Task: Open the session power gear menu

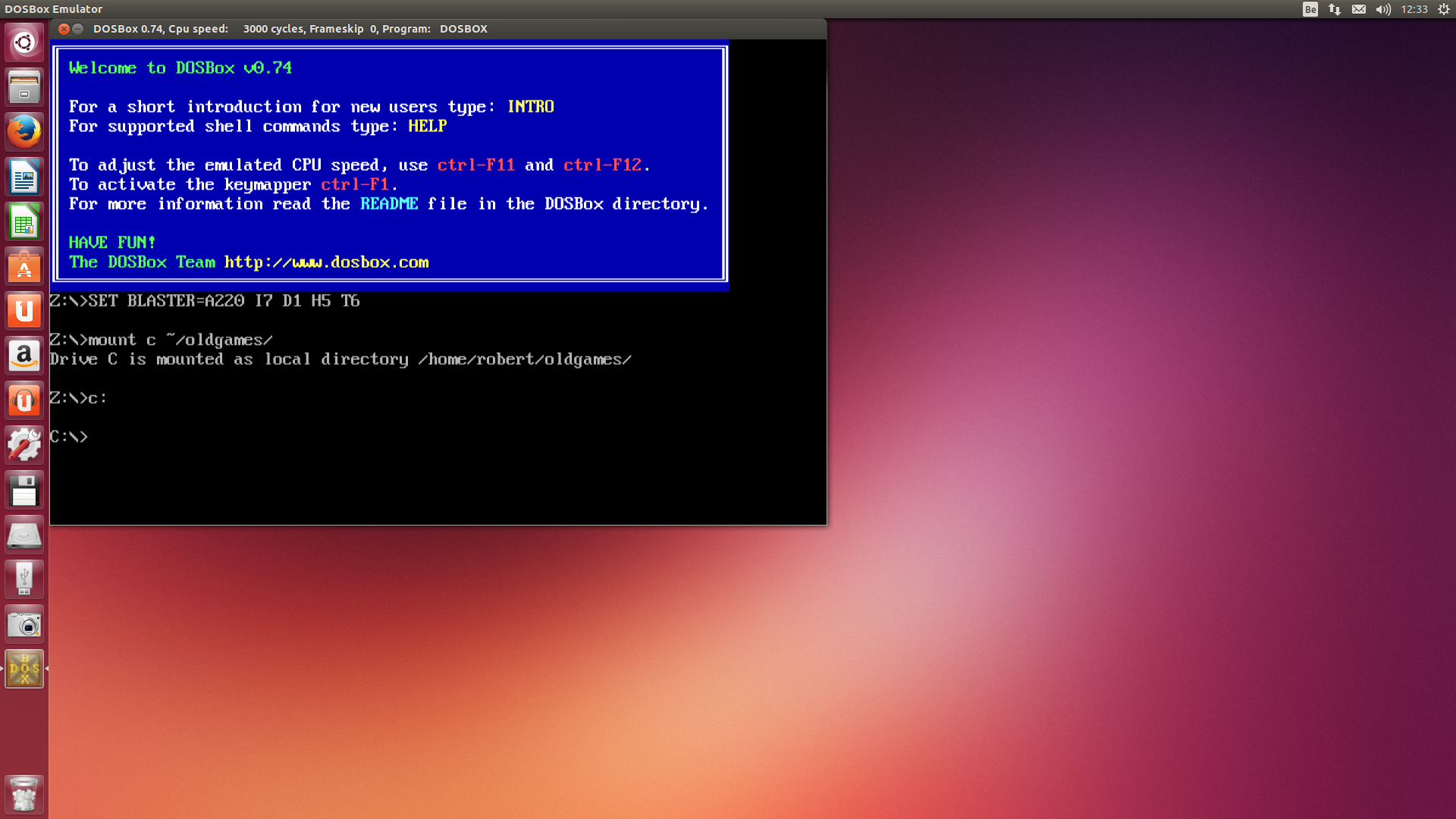Action: coord(1443,9)
